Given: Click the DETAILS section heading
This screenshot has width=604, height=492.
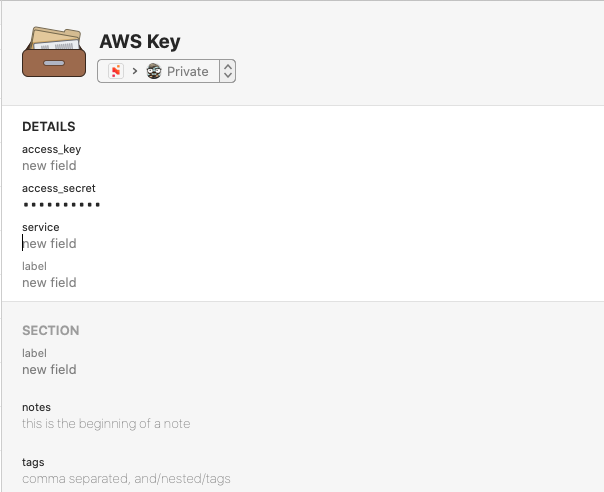Looking at the screenshot, I should (x=49, y=127).
